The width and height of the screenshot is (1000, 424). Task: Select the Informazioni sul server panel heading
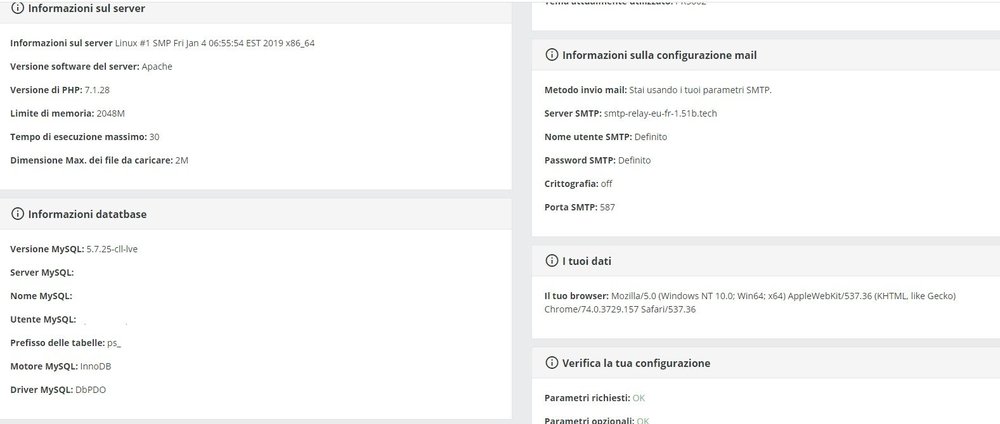[x=87, y=8]
